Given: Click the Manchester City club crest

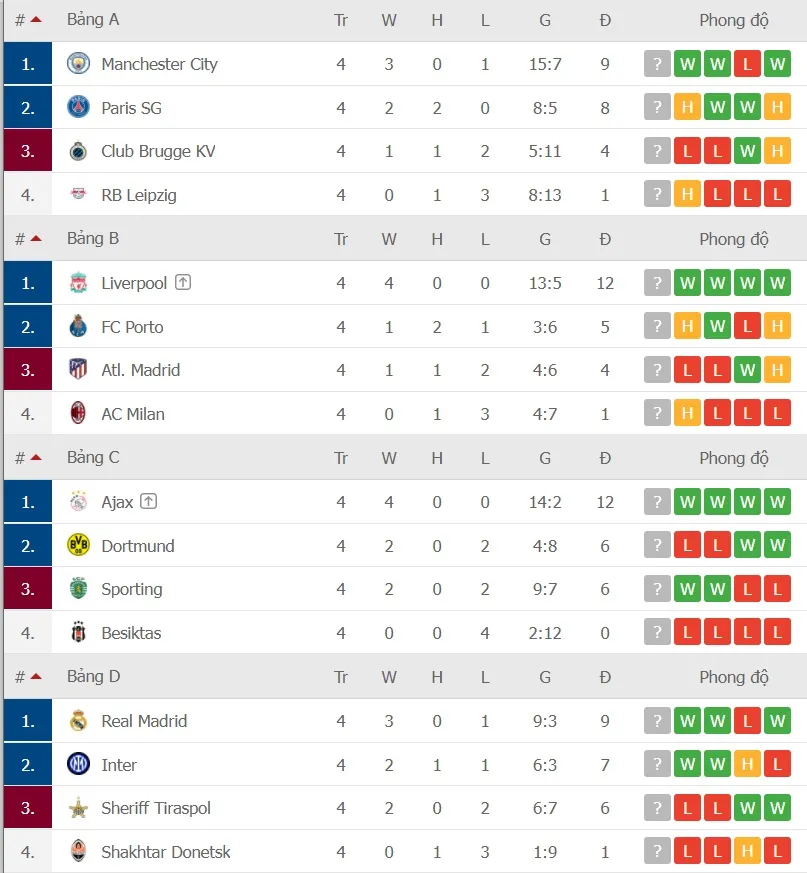Looking at the screenshot, I should pyautogui.click(x=80, y=63).
